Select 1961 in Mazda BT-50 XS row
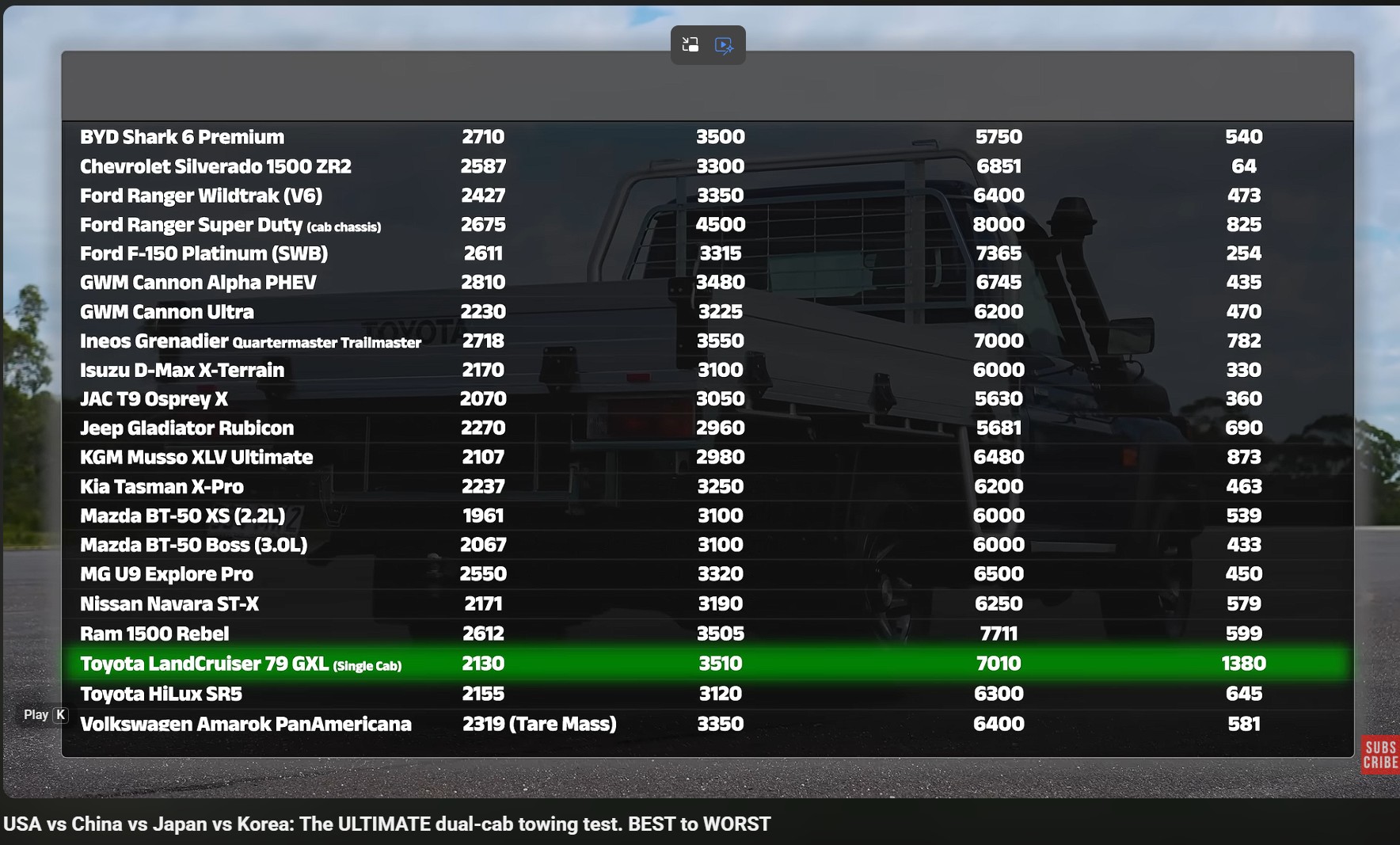Screen dimensions: 1400x845 click(x=483, y=516)
